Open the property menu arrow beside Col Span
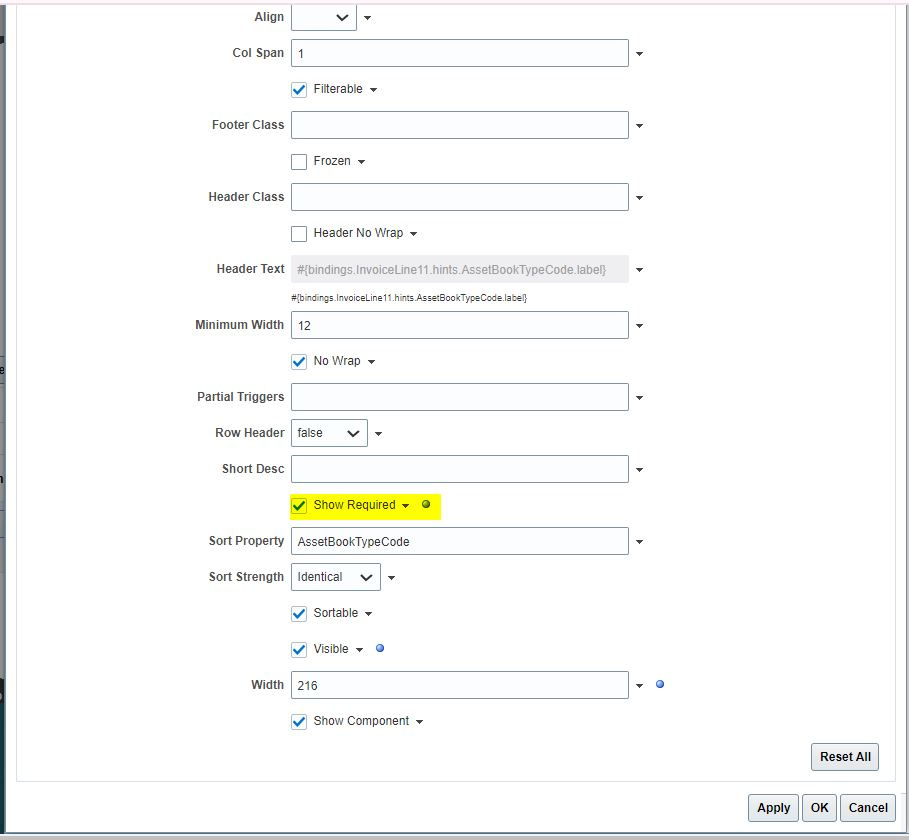 pyautogui.click(x=639, y=53)
